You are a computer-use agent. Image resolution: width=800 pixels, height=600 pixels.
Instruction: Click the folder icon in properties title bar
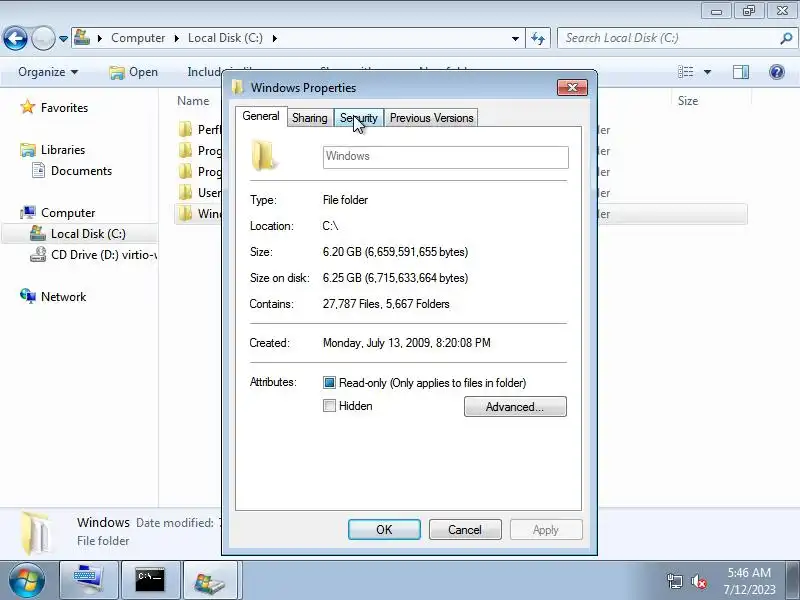pos(238,87)
